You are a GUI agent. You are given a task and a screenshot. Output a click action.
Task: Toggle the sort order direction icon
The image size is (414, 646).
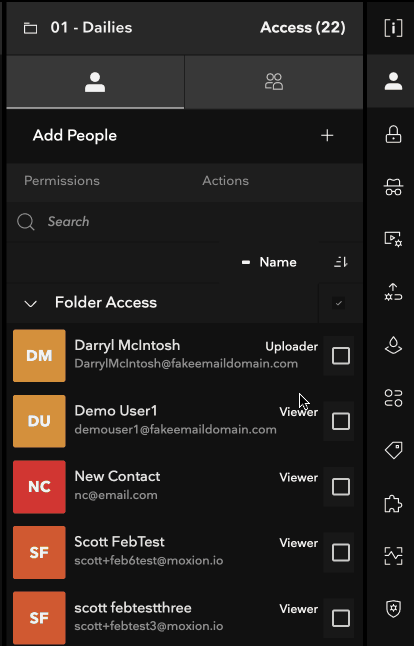pyautogui.click(x=341, y=262)
